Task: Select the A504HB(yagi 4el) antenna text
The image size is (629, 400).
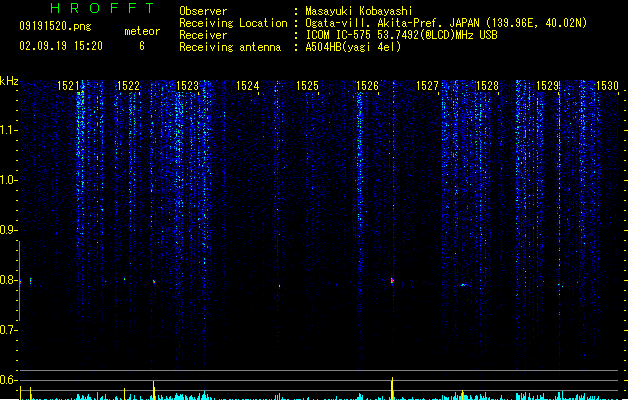Action: pyautogui.click(x=353, y=47)
